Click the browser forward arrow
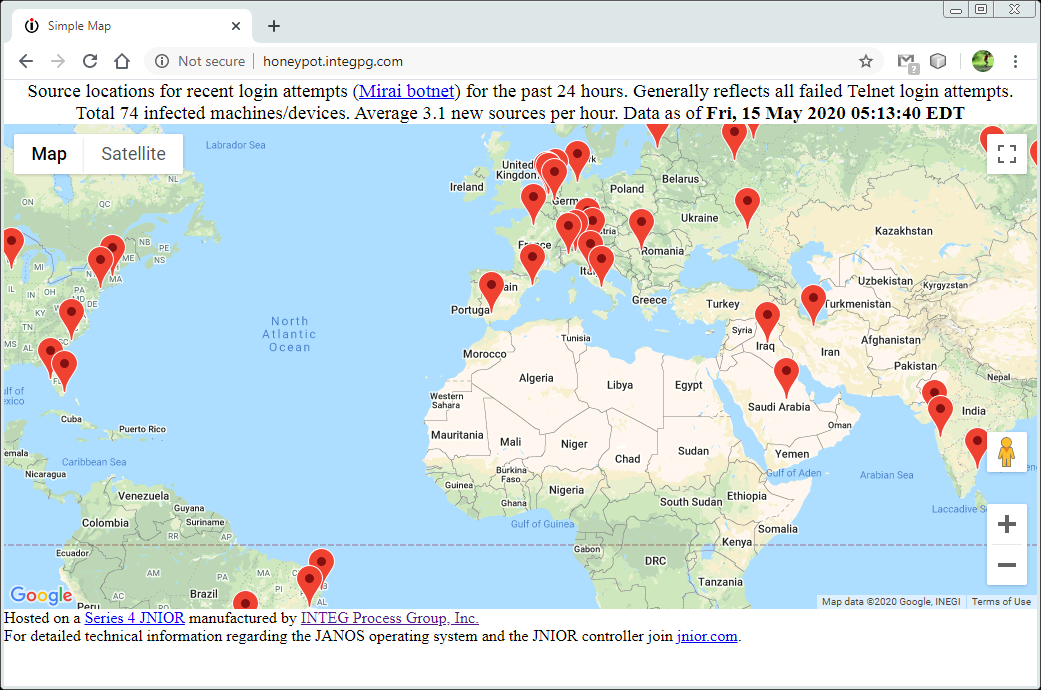Screen dimensions: 1041x690 (x=58, y=62)
